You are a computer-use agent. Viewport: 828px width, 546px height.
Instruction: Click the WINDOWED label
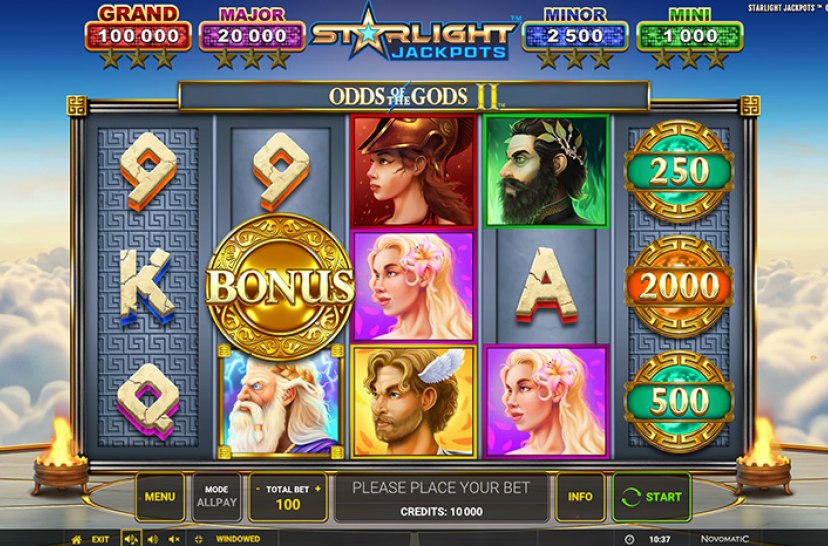point(238,539)
